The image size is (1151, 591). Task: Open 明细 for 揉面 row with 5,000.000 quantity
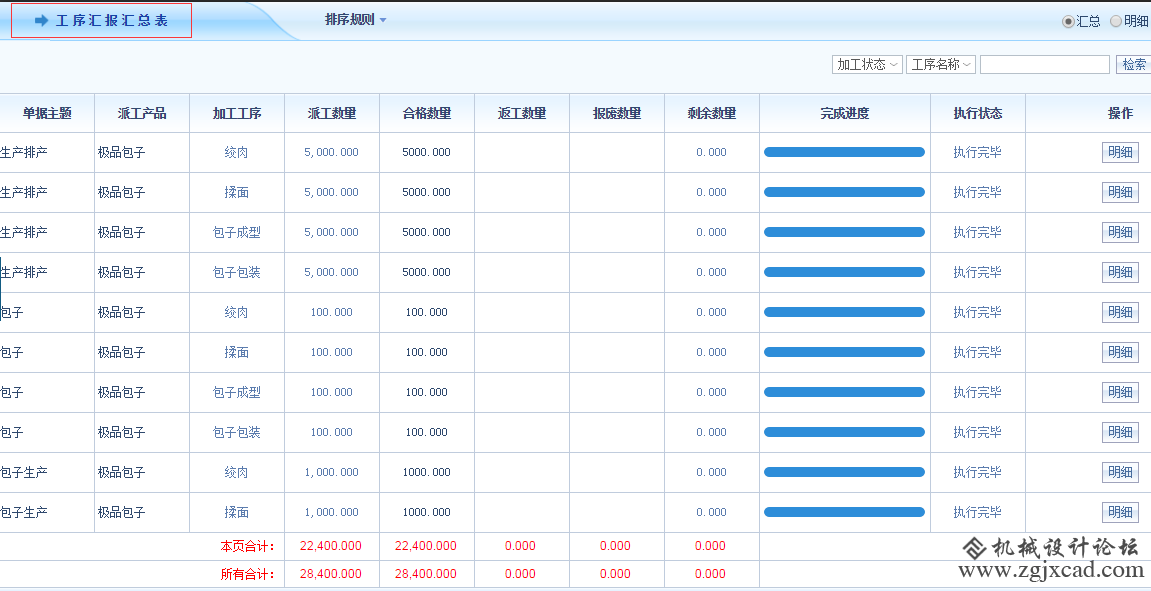tap(1120, 192)
